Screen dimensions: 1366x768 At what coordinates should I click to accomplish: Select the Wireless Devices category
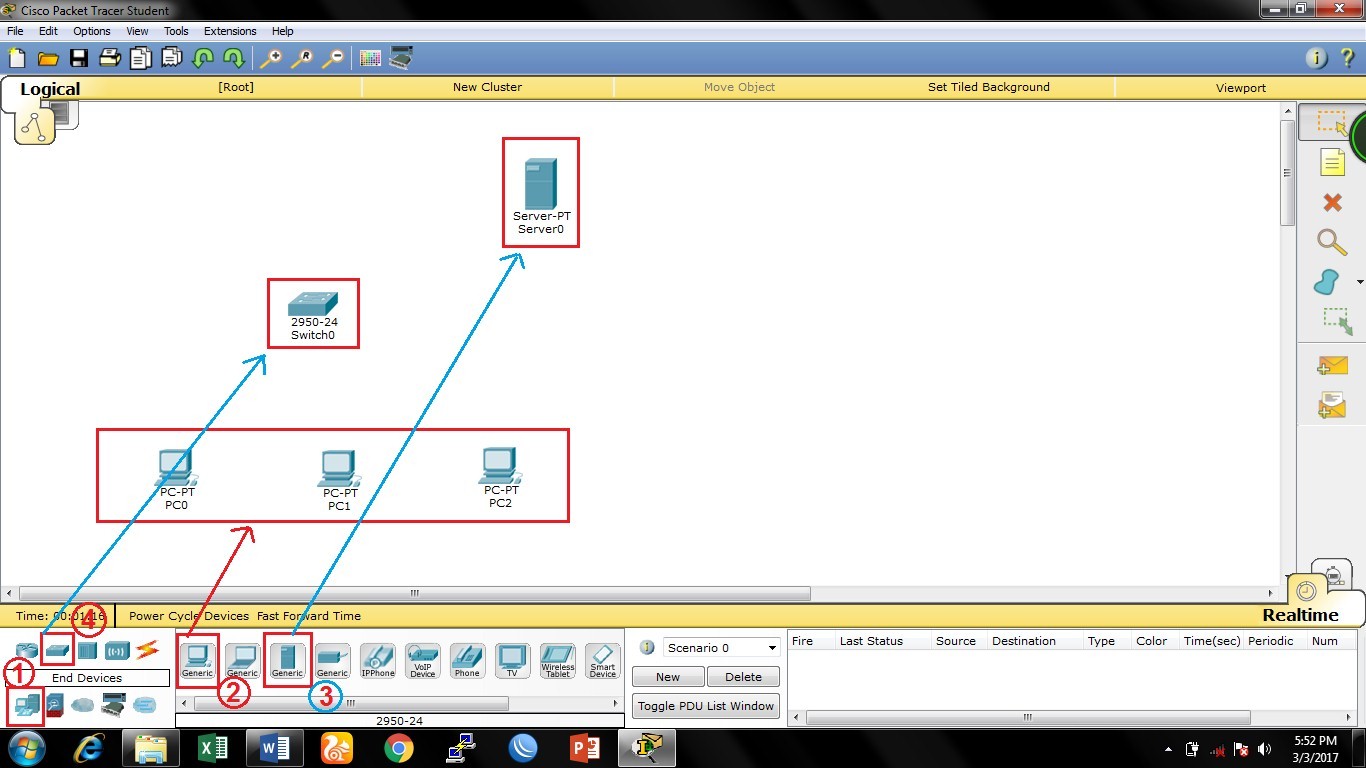[117, 649]
